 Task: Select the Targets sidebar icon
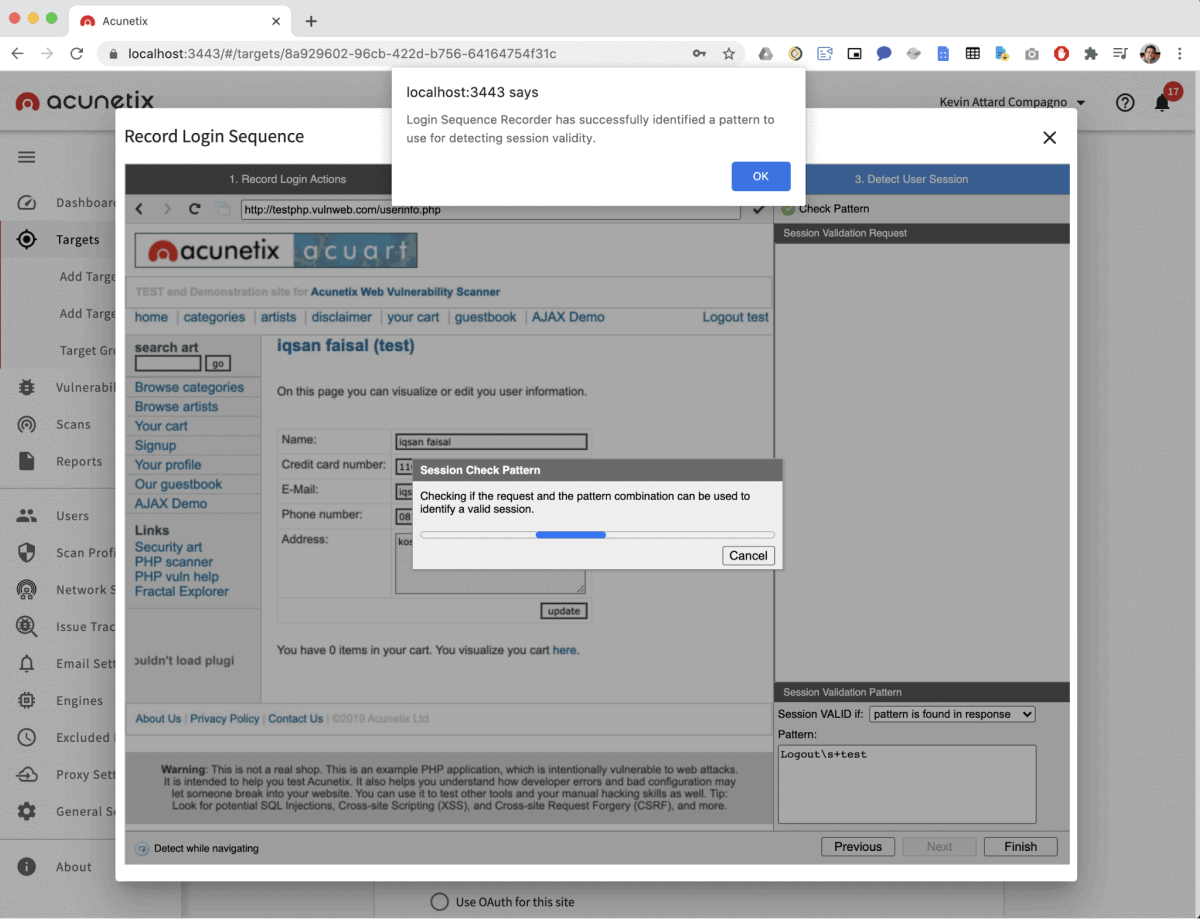pos(27,240)
